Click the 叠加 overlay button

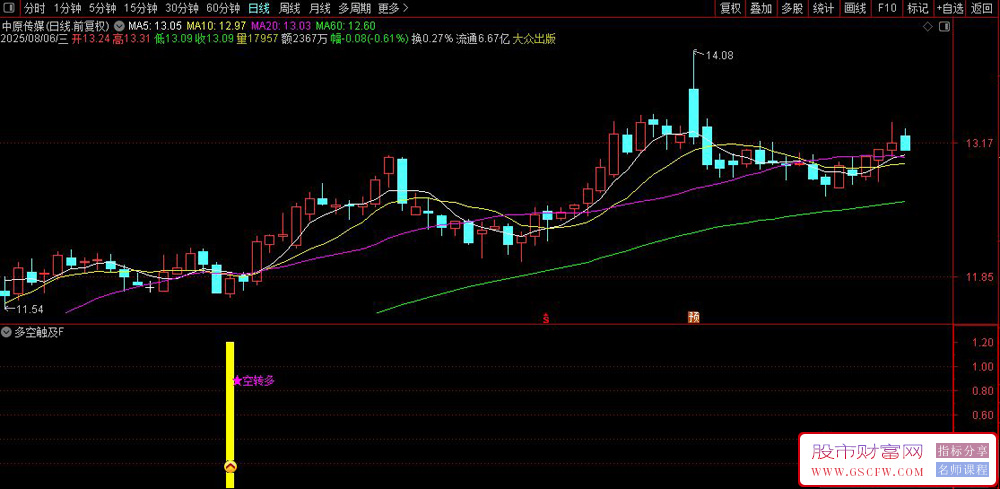(761, 8)
